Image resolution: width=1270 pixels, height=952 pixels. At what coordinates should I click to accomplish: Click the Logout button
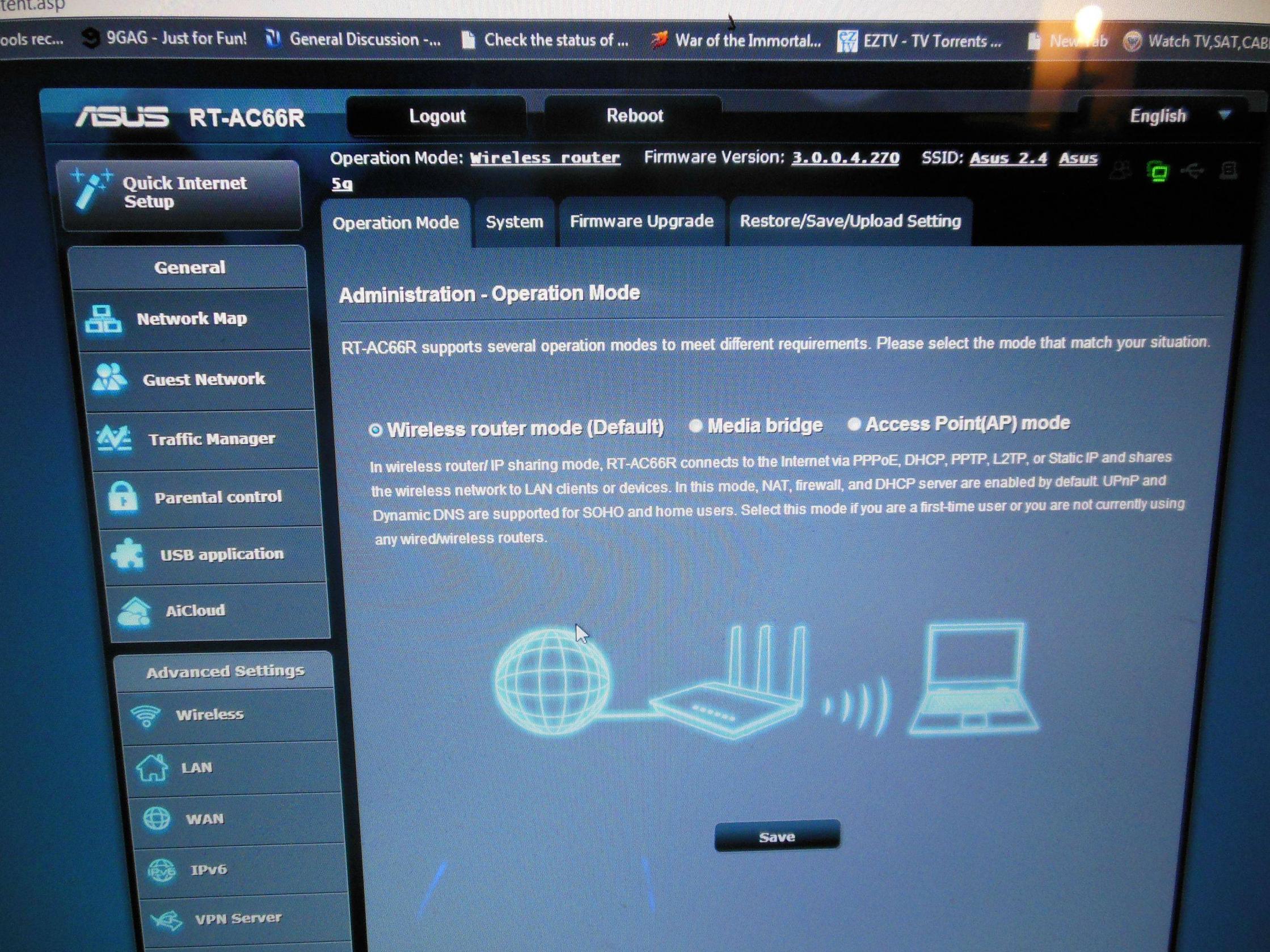[437, 116]
